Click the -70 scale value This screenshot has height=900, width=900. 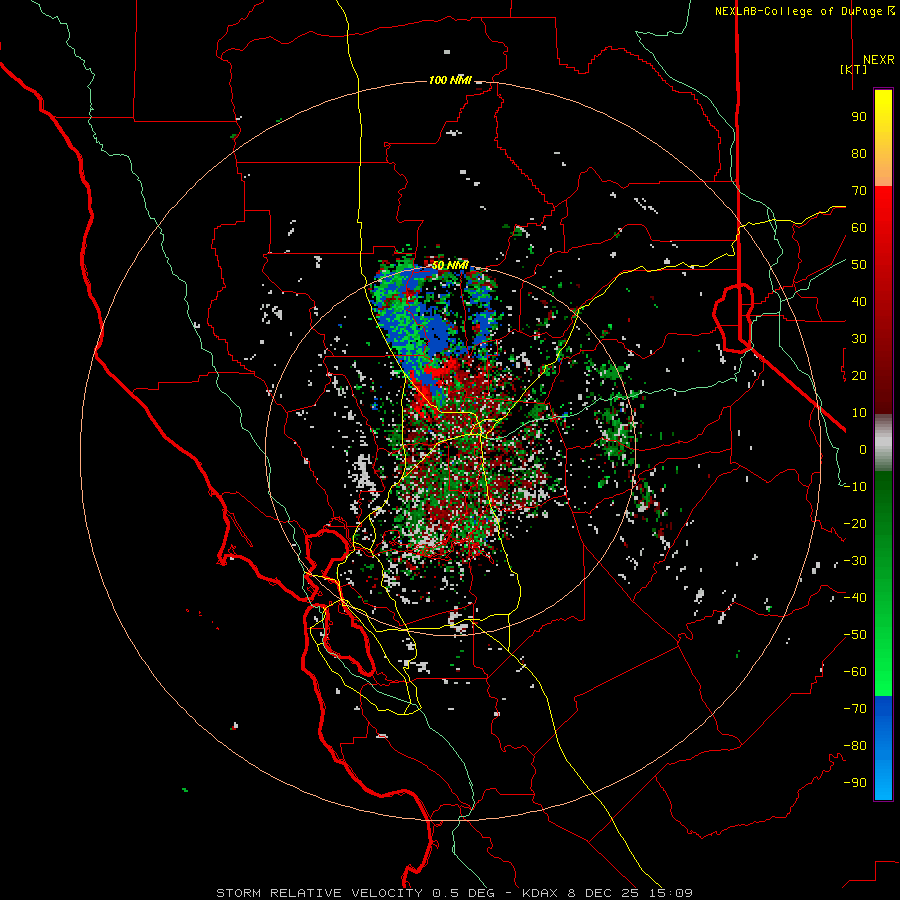click(x=855, y=709)
